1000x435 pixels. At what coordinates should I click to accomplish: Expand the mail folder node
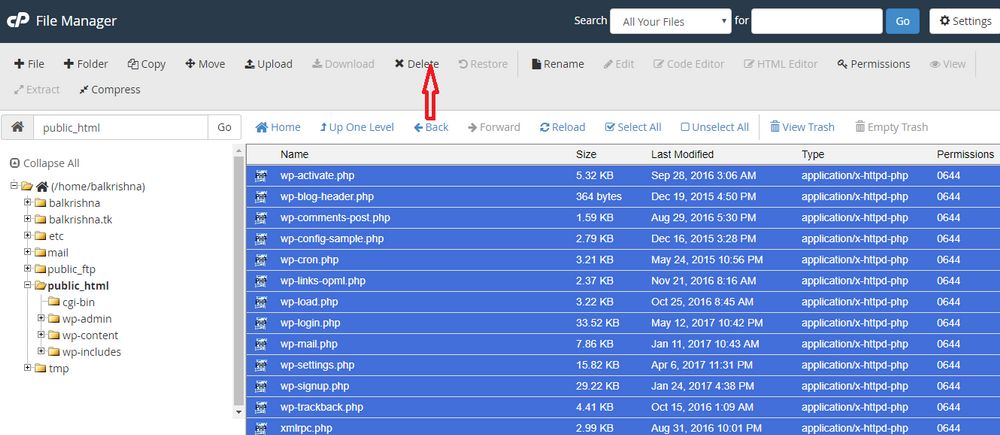click(27, 253)
